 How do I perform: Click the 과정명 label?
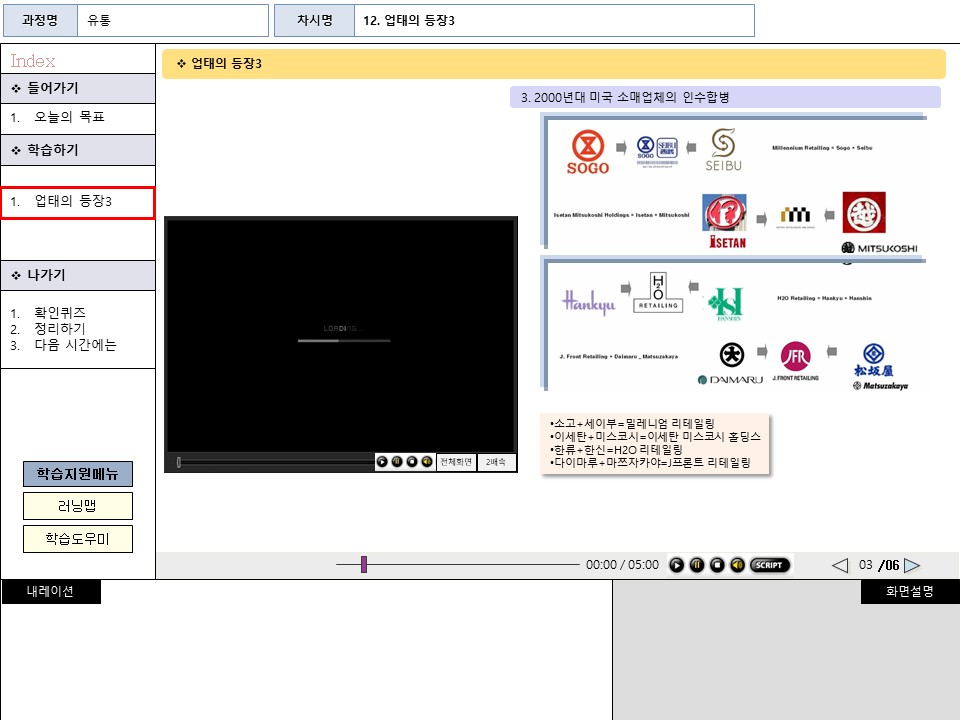(40, 20)
